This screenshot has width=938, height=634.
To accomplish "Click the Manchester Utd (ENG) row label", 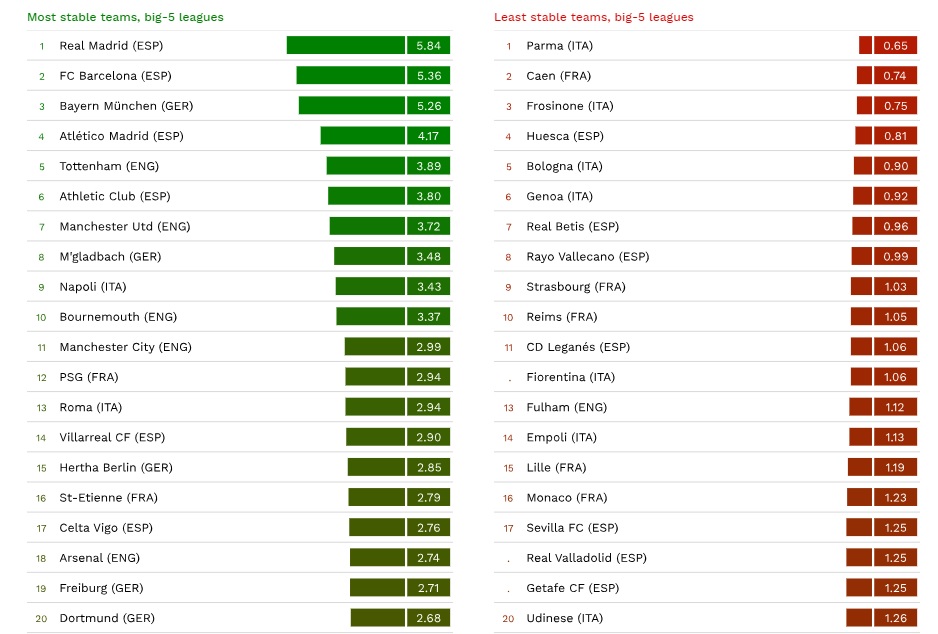I will 124,227.
